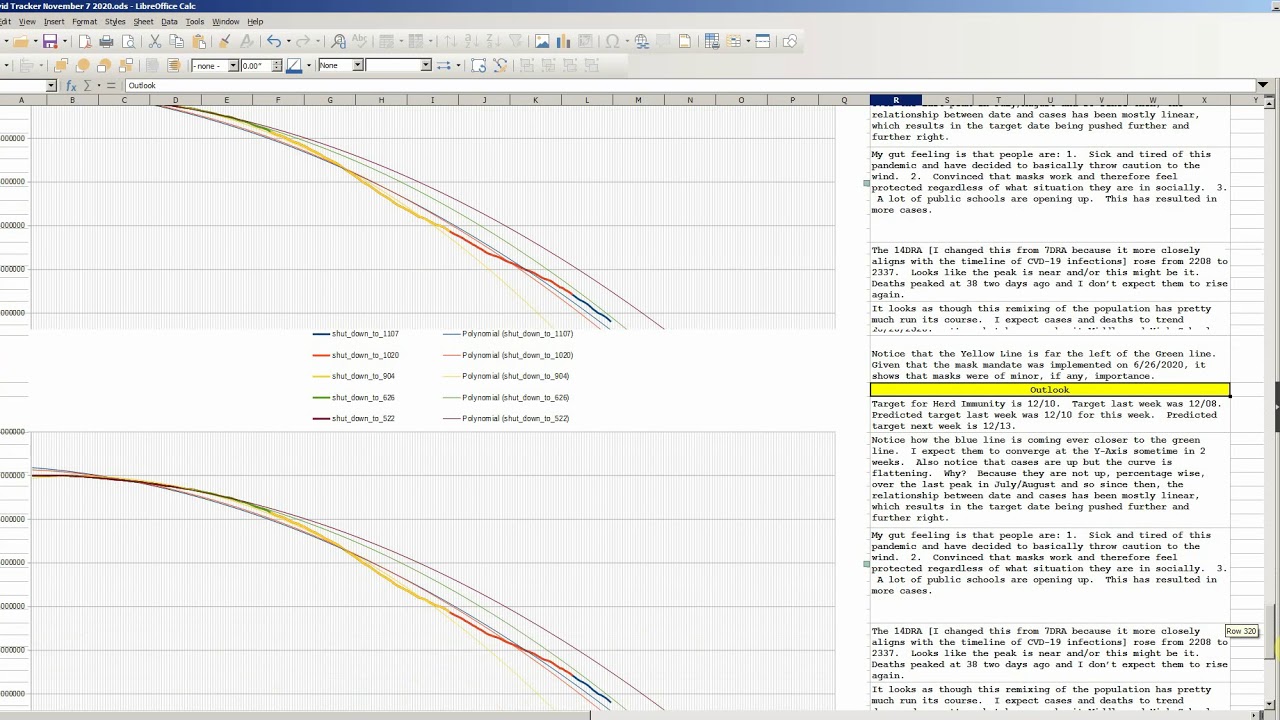Insert an image using toolbar icon
Viewport: 1280px width, 720px height.
pos(542,41)
